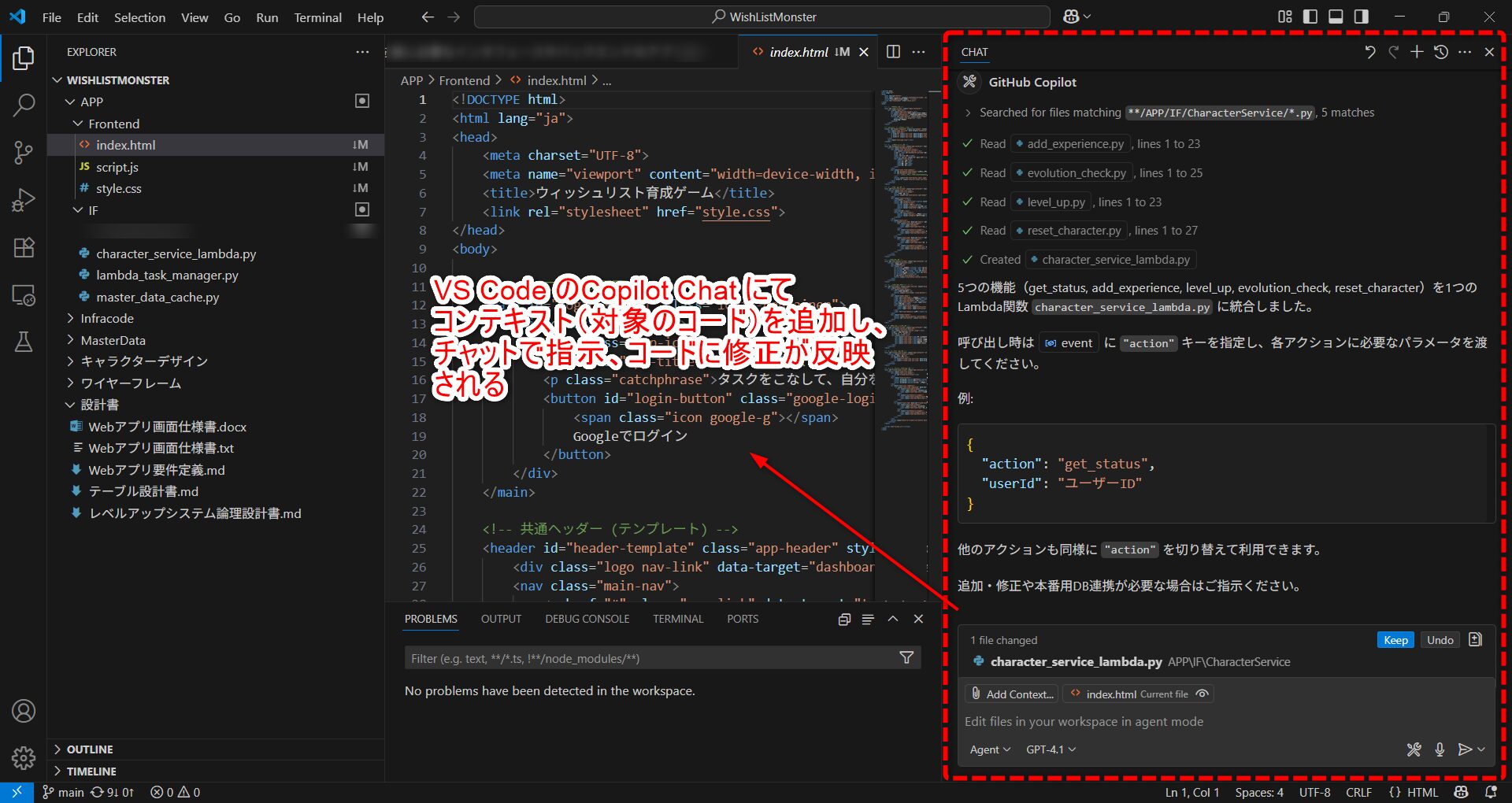Start voice chat with microphone icon

1440,749
